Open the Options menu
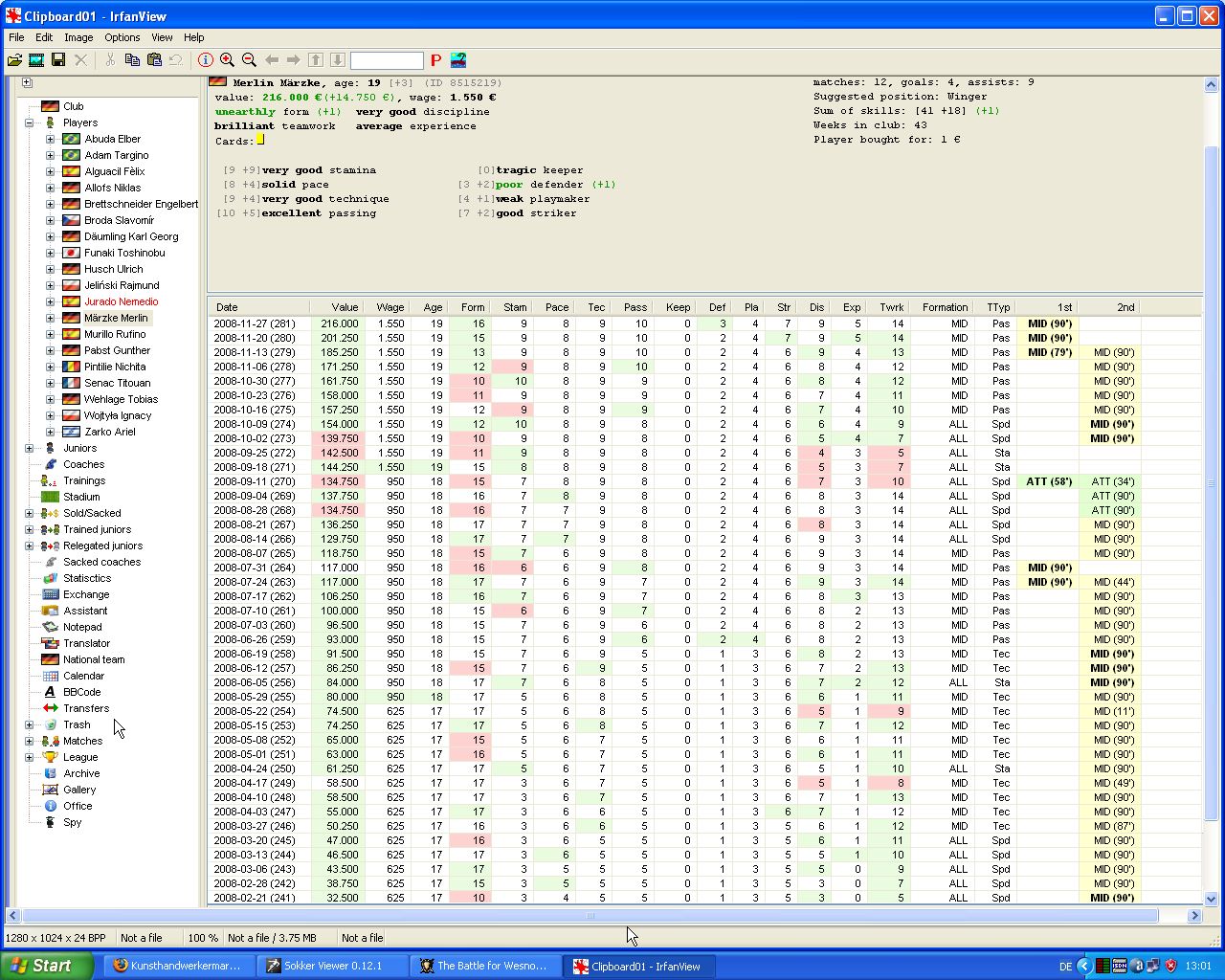Viewport: 1225px width, 980px height. [x=122, y=37]
